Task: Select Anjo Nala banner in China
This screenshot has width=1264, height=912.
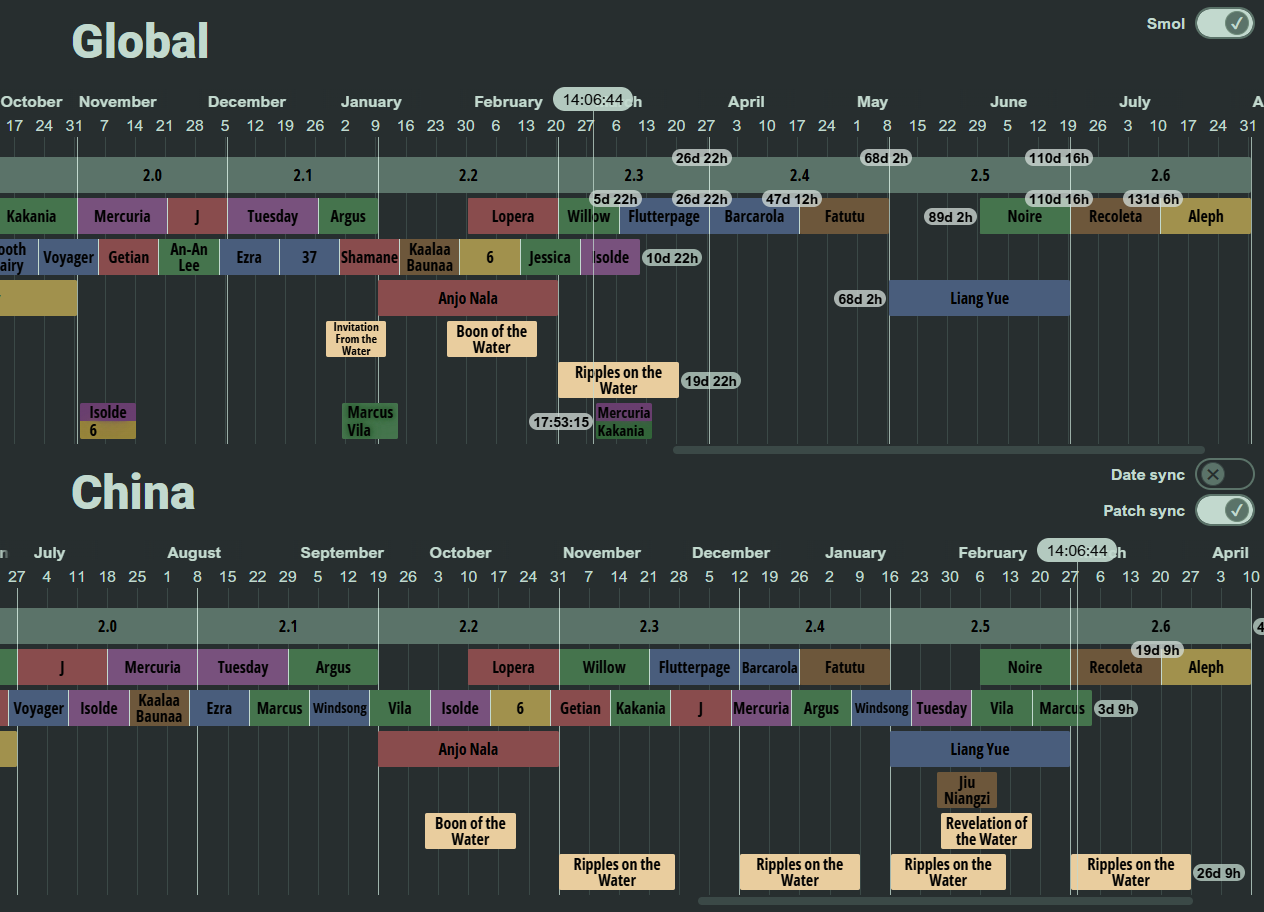Action: point(468,749)
